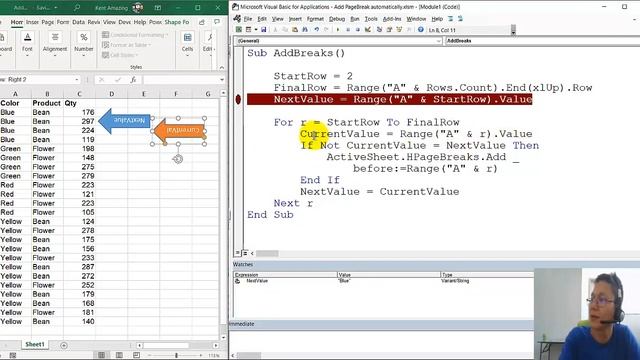The image size is (640, 360).
Task: Open the Excel ribbon display options icon
Action: (158, 8)
